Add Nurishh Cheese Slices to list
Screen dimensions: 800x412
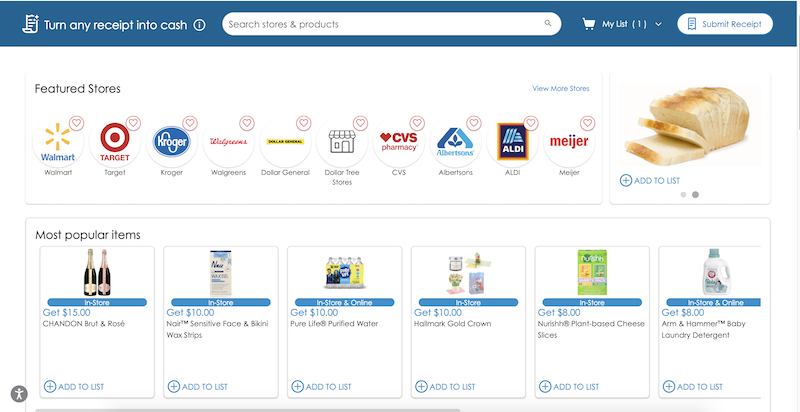pyautogui.click(x=569, y=387)
